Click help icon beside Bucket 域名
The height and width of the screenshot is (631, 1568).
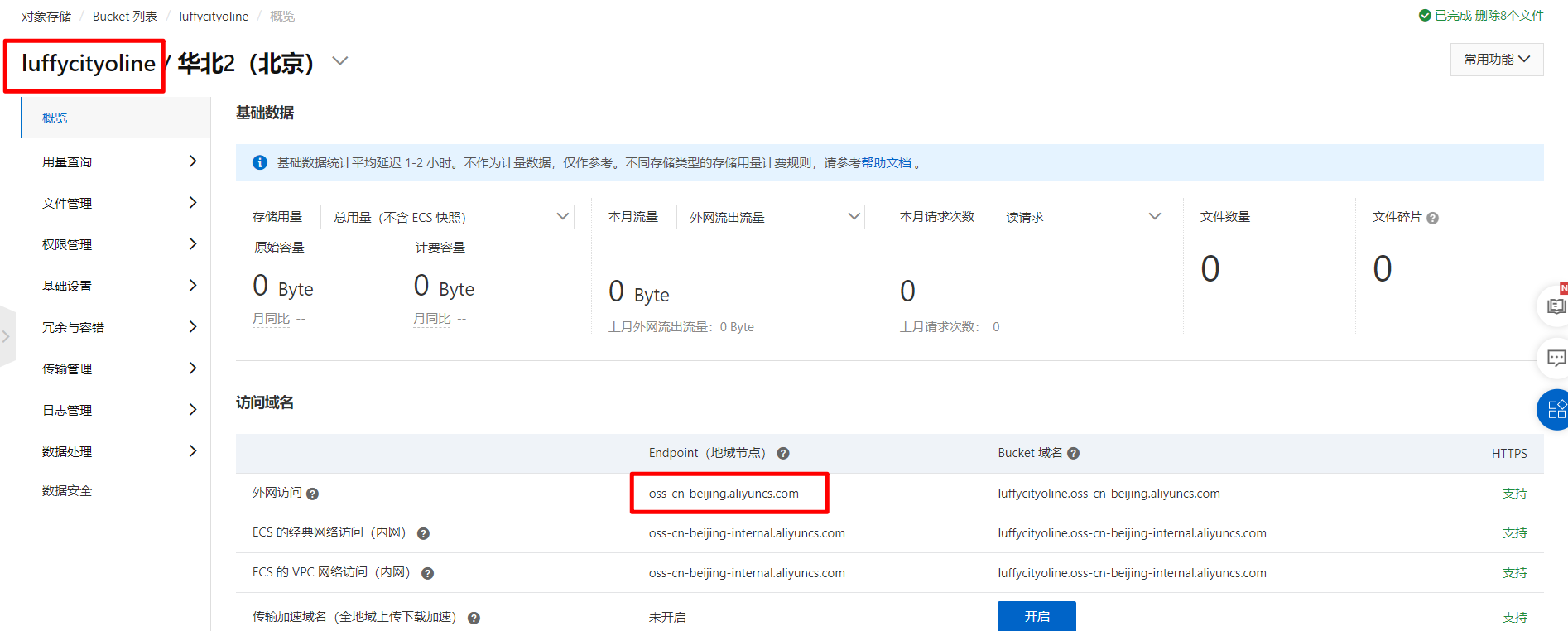1073,454
